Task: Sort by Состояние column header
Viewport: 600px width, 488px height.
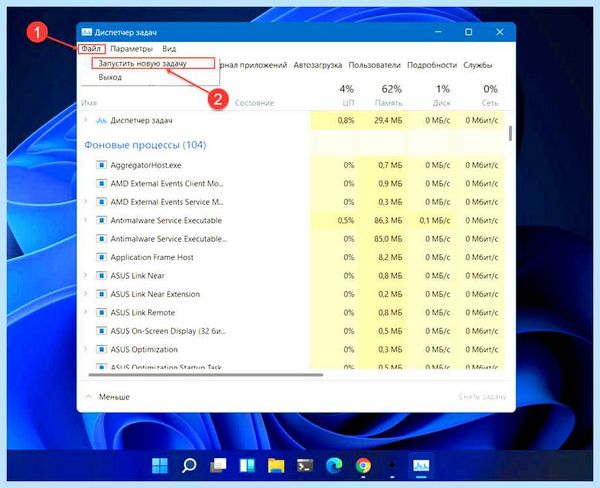Action: coord(254,103)
